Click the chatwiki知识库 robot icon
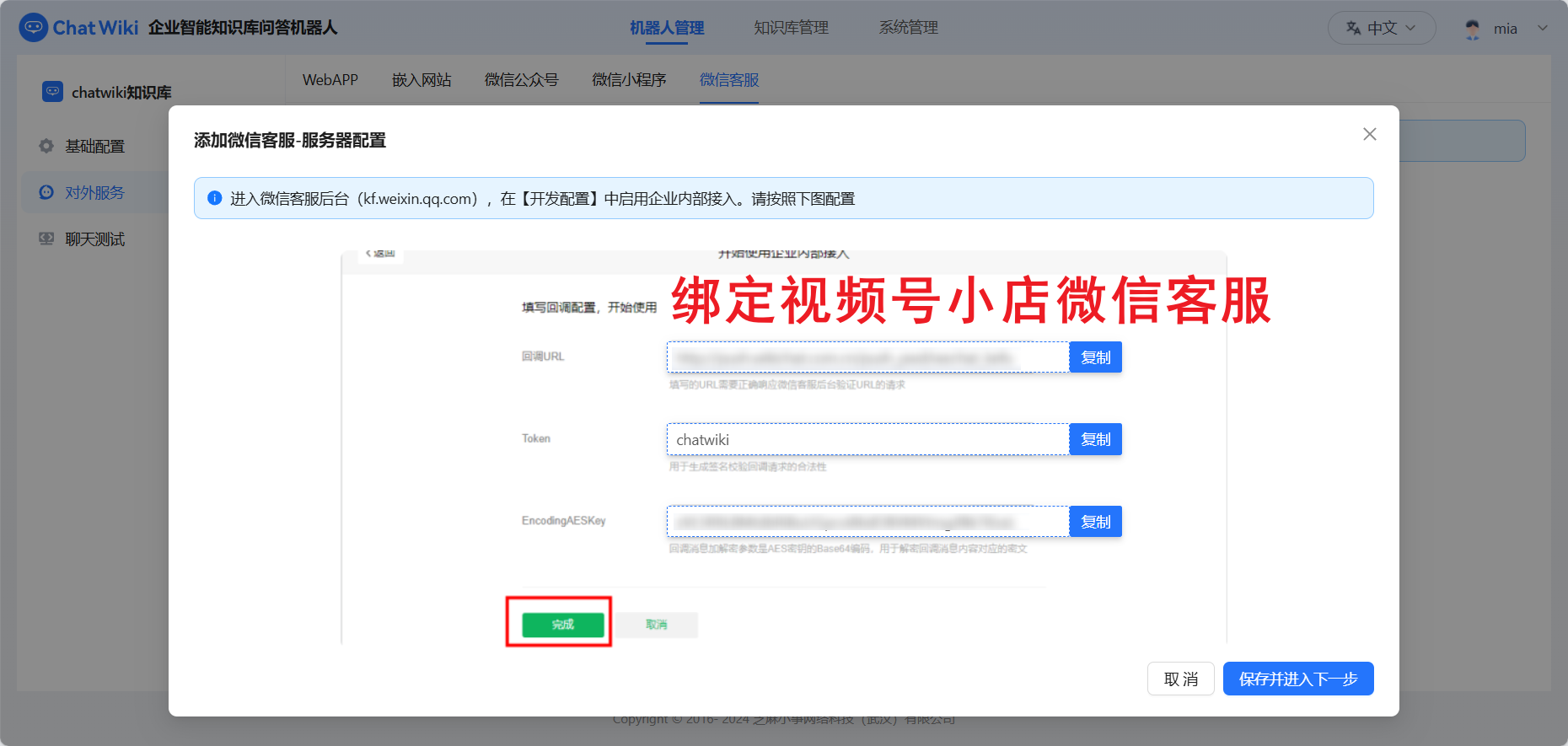 tap(52, 91)
